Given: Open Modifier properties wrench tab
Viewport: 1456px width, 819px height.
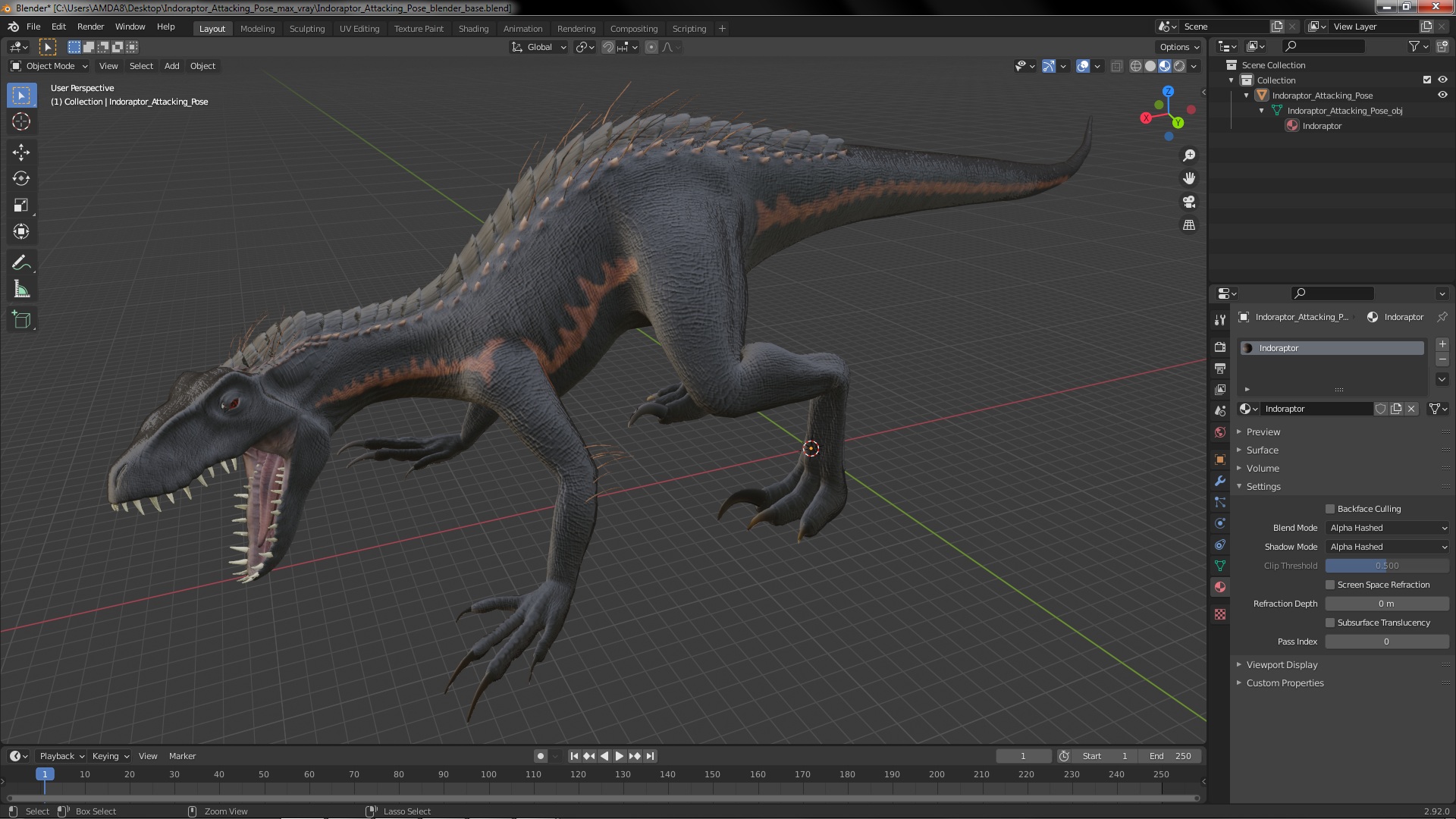Looking at the screenshot, I should [x=1220, y=481].
